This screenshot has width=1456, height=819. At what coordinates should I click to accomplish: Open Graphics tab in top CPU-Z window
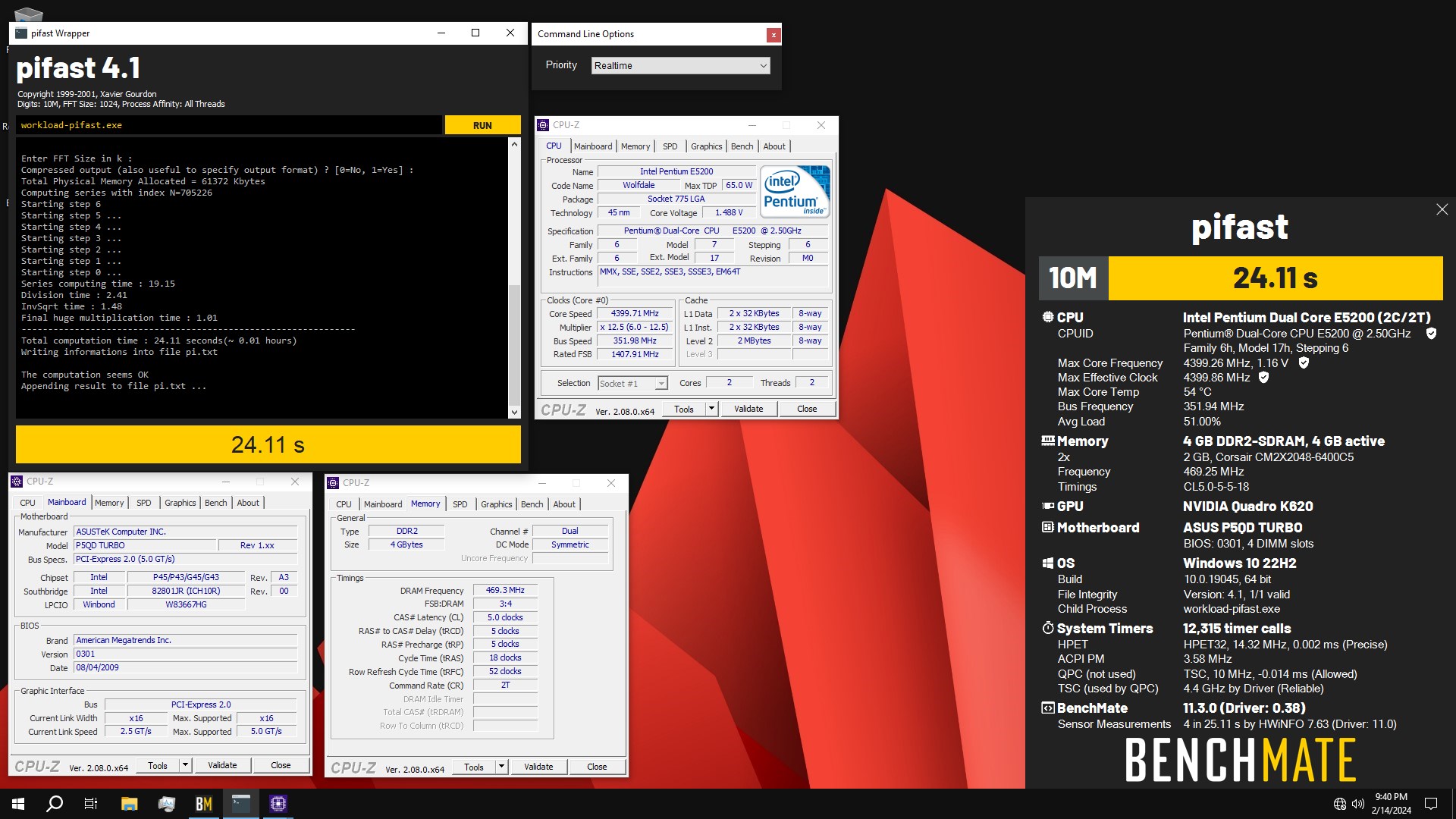pyautogui.click(x=706, y=146)
